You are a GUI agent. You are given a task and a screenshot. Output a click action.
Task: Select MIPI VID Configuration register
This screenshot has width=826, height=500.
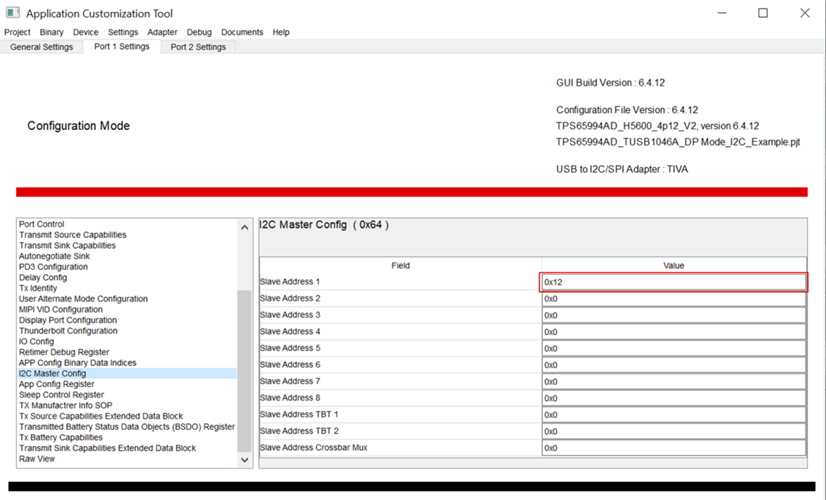[x=61, y=309]
